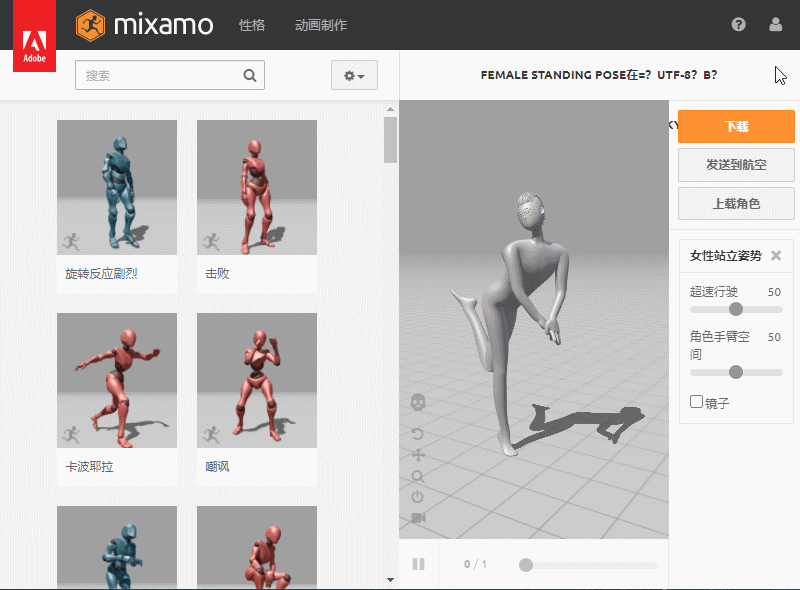Screen dimensions: 800x590
Task: Click the 卡波耶拉 caption text
Action: [89, 466]
